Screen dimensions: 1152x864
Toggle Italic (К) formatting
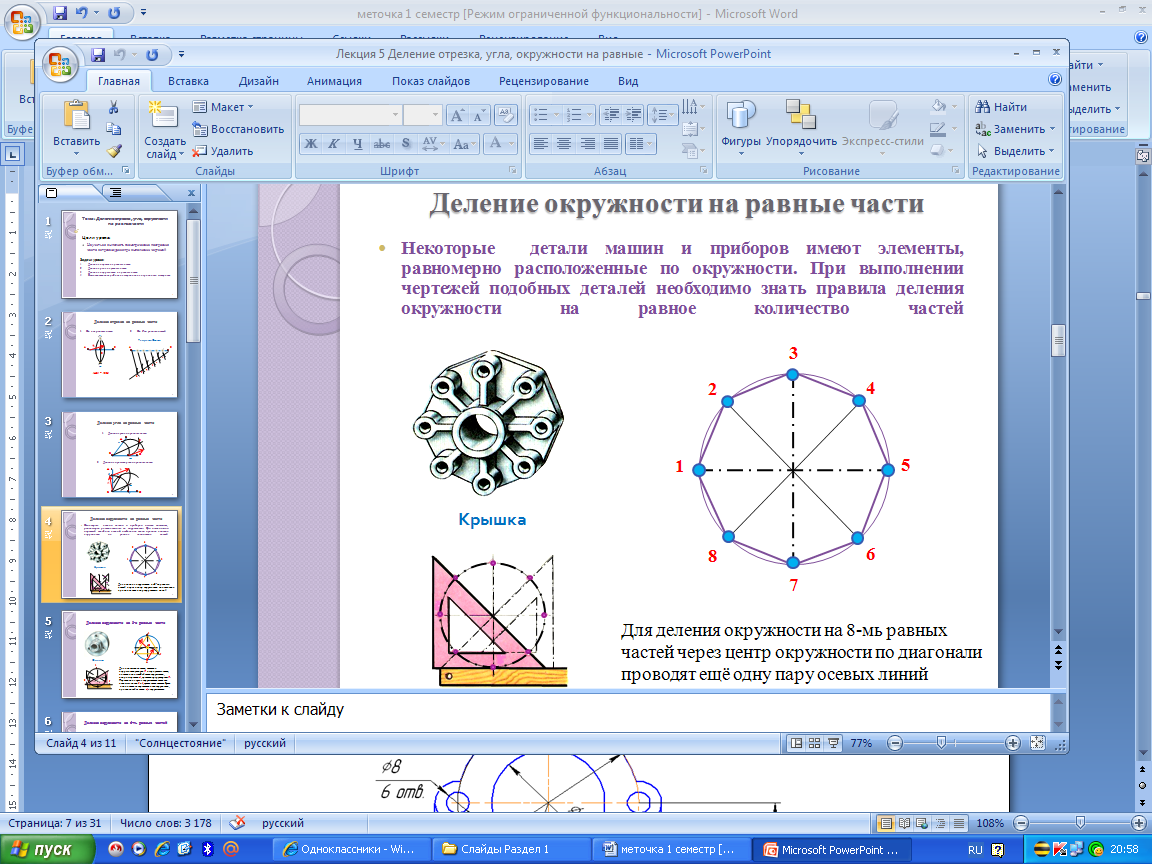point(334,144)
